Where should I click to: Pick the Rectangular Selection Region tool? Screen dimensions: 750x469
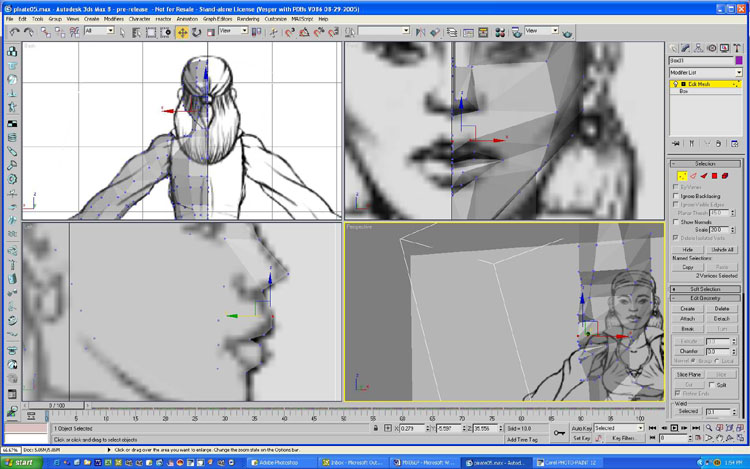coord(151,32)
